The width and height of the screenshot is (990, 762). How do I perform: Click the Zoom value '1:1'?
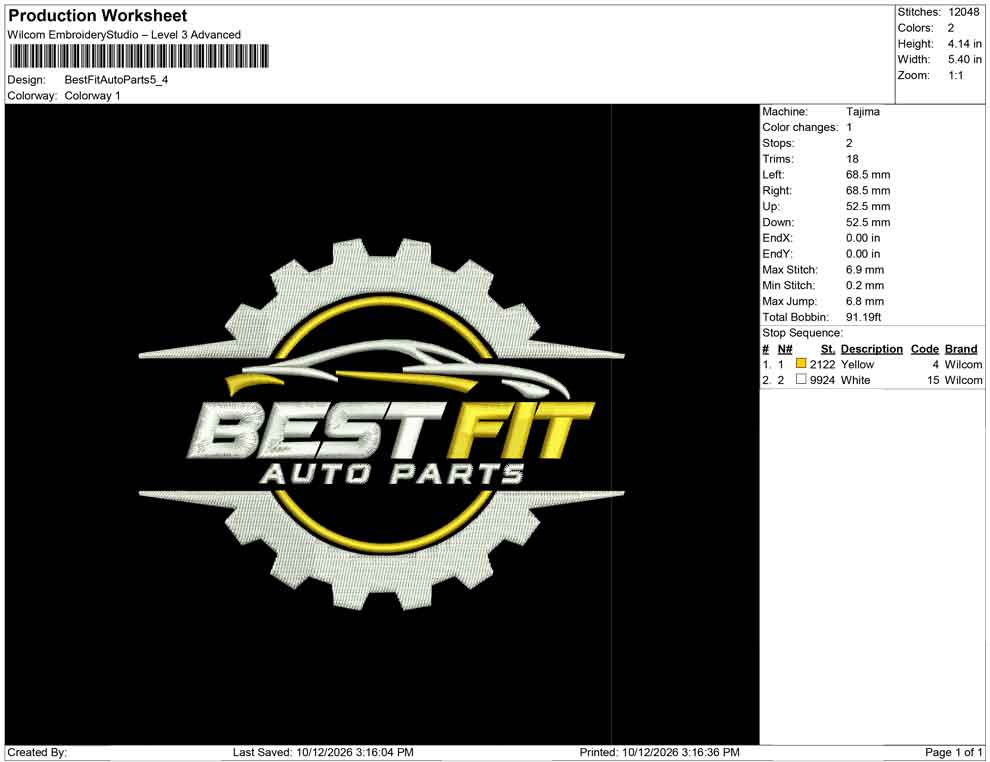[955, 75]
